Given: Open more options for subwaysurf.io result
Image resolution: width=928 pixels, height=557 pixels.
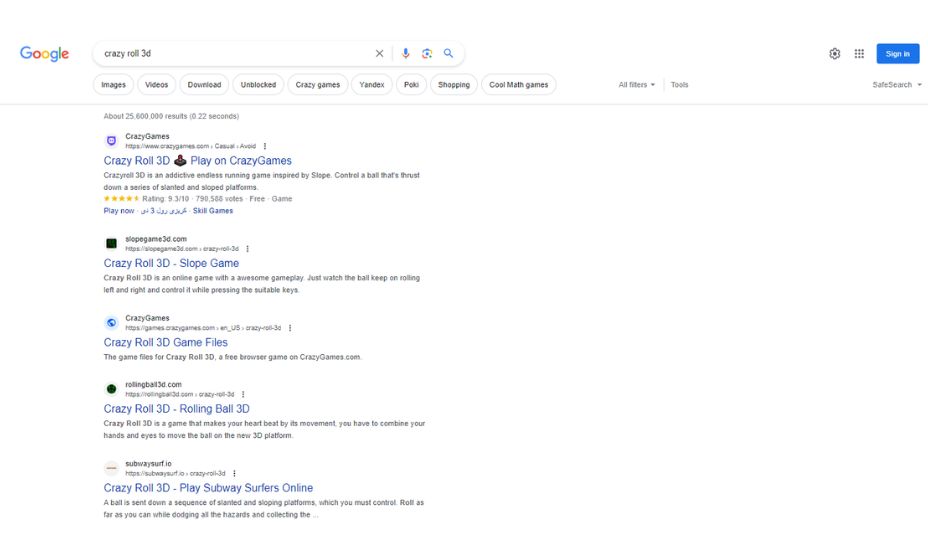Looking at the screenshot, I should [x=234, y=474].
